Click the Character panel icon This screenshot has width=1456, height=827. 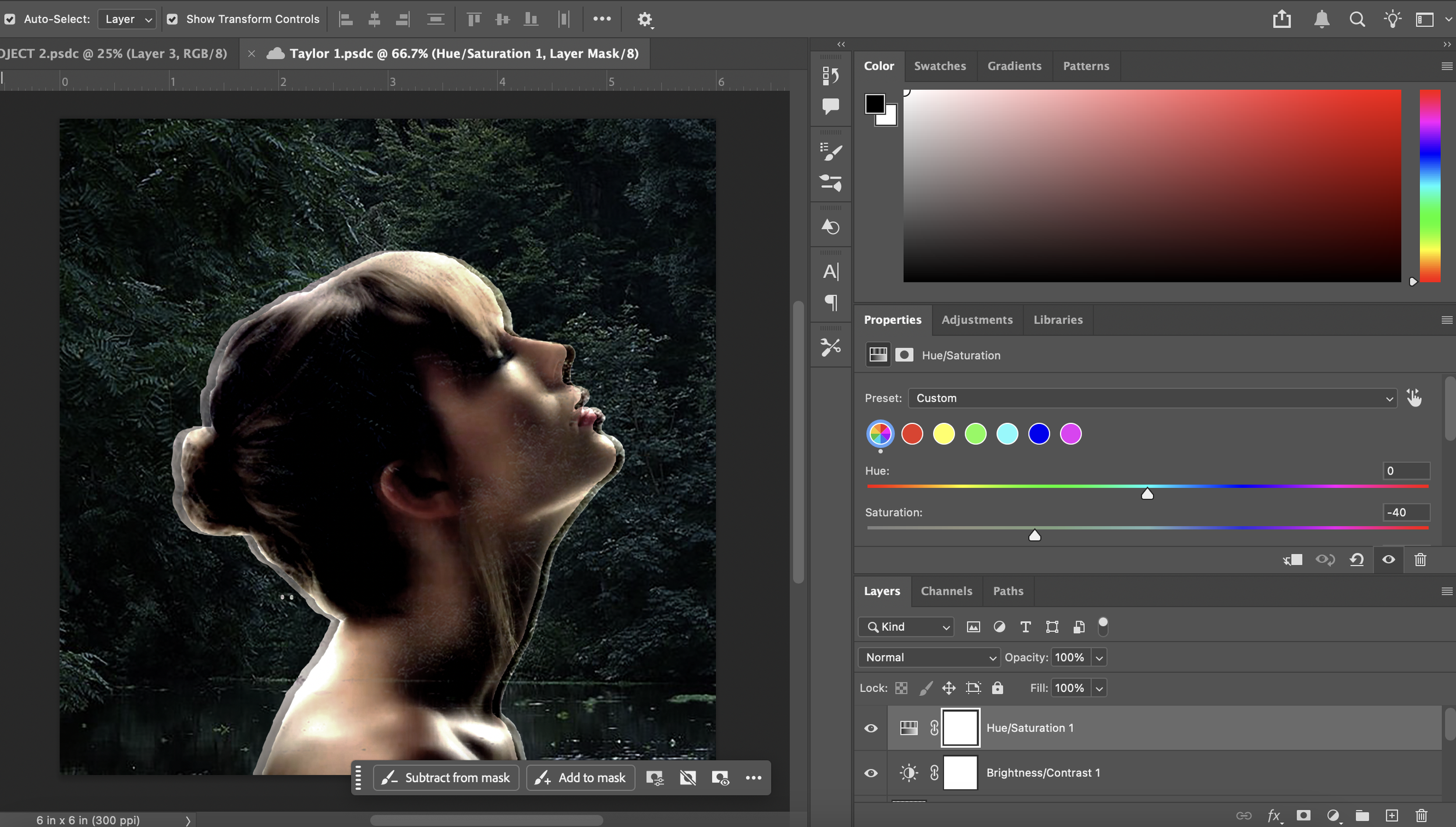[x=831, y=271]
